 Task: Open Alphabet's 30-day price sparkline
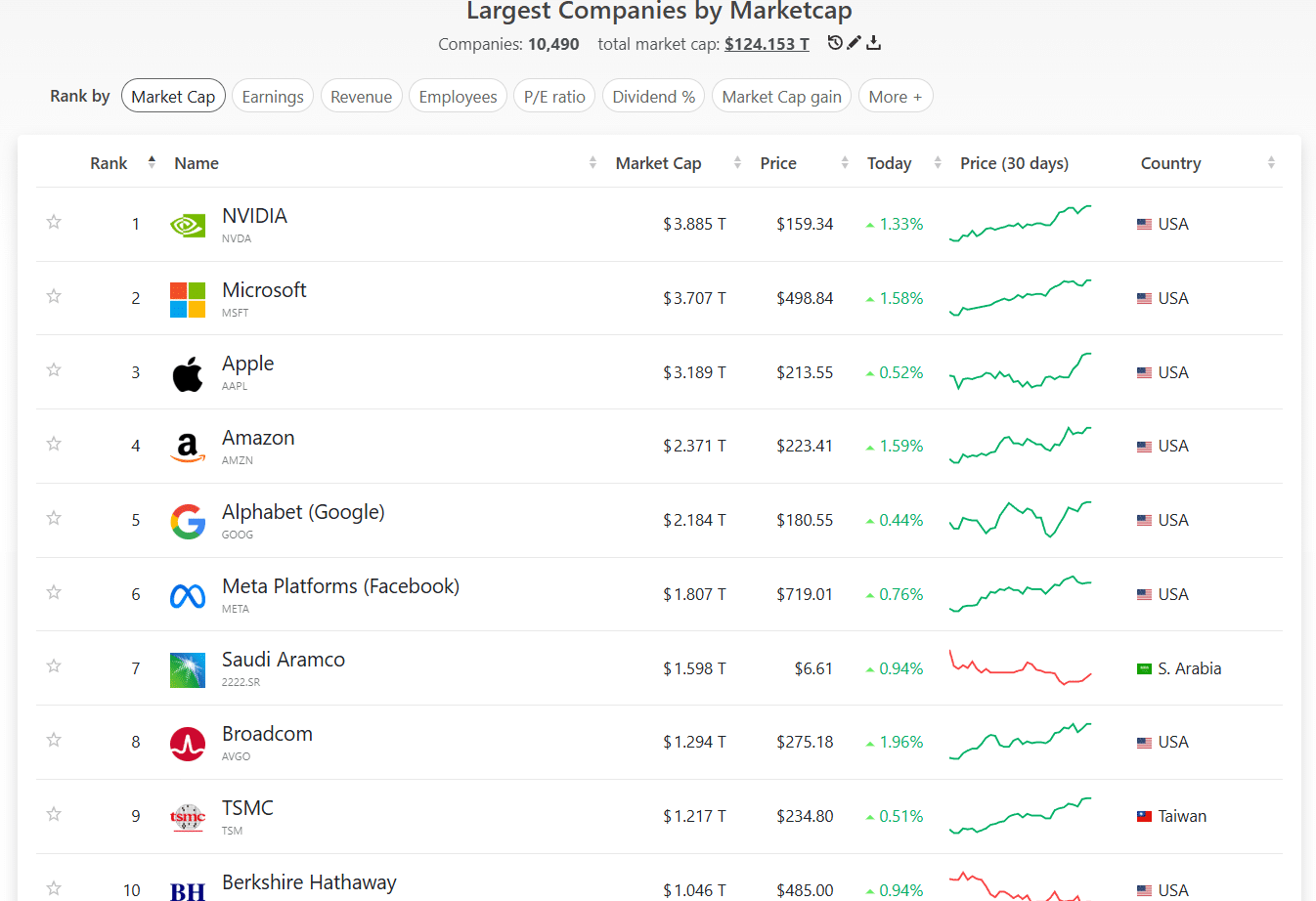tap(1021, 519)
